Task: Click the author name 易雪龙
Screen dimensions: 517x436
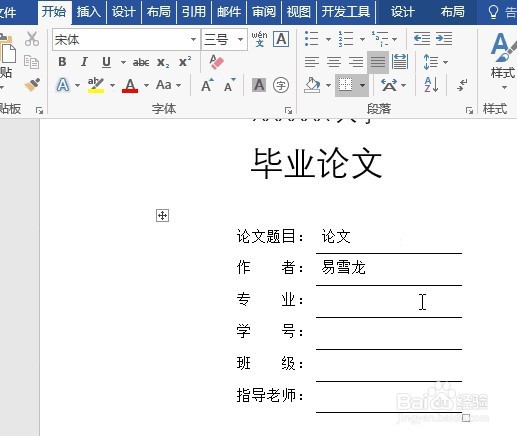Action: [343, 268]
